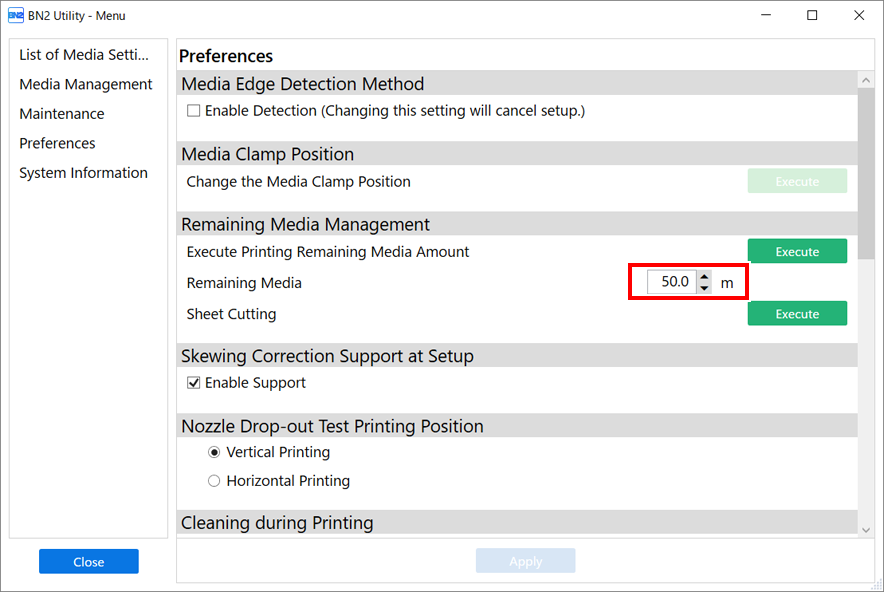Image resolution: width=884 pixels, height=592 pixels.
Task: Increase Remaining Media with up arrow
Action: point(704,276)
